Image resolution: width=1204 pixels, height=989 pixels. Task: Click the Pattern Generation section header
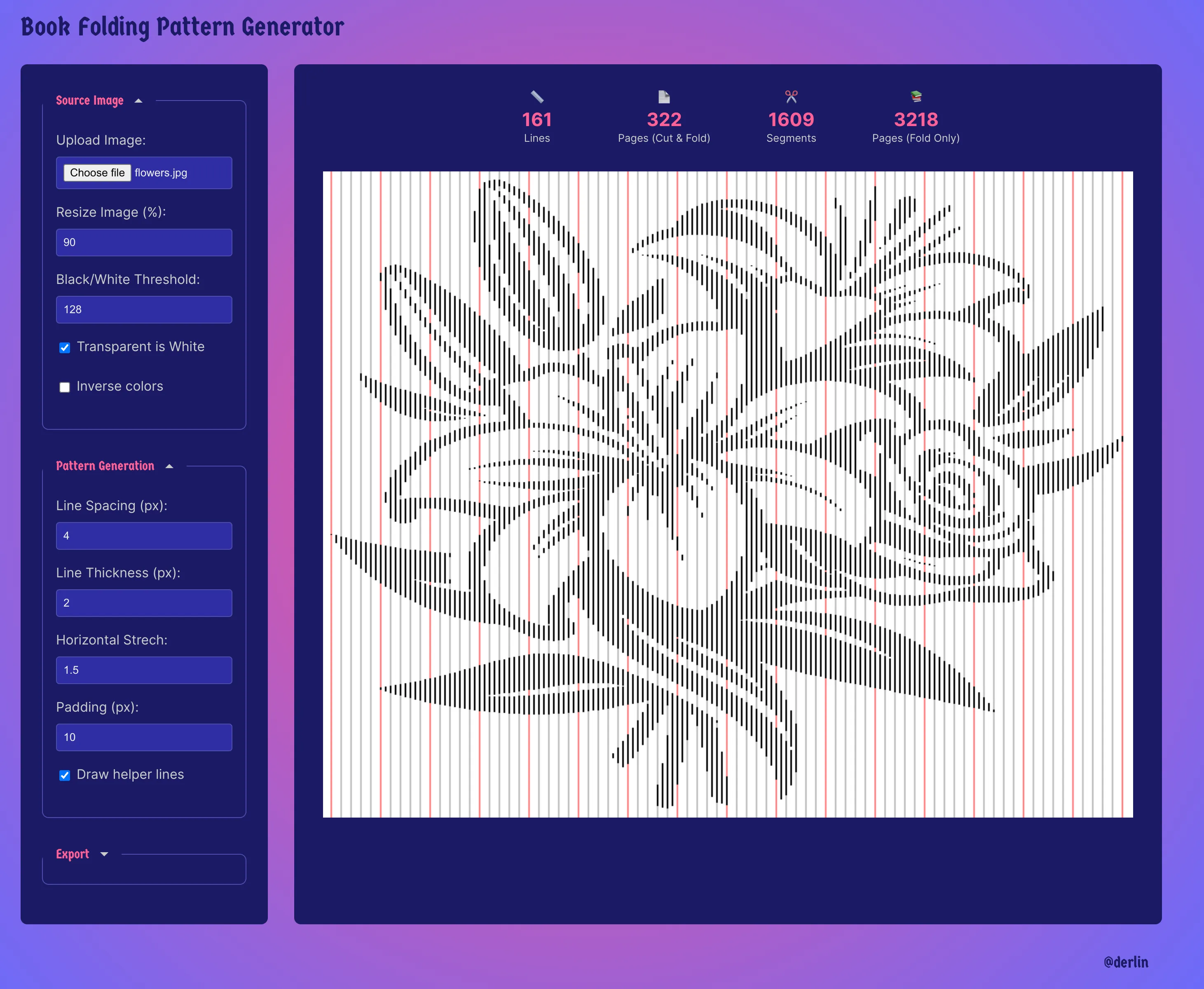tap(105, 466)
